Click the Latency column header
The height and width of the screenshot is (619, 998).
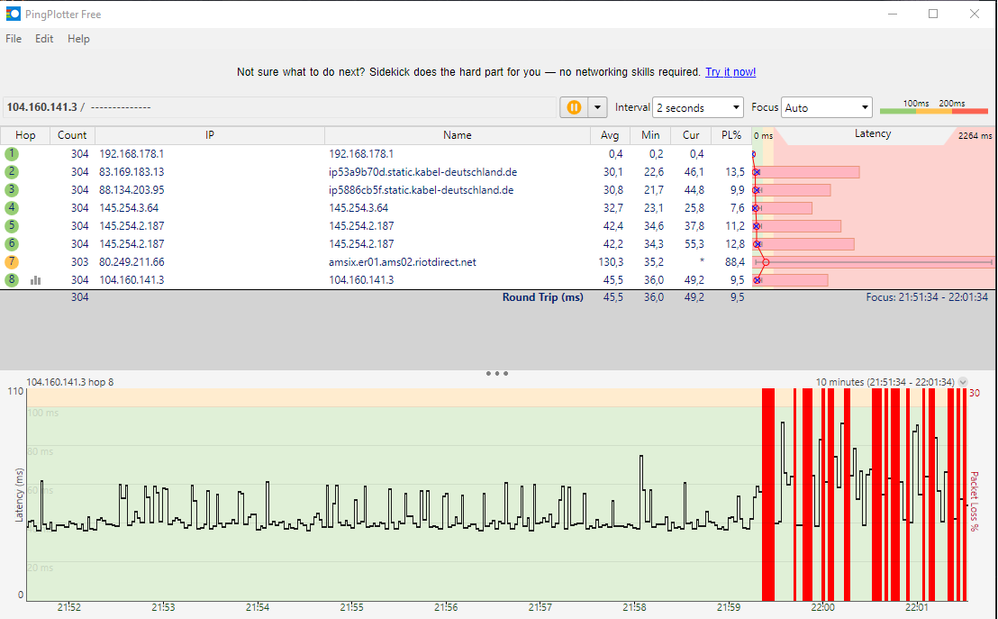(x=873, y=134)
